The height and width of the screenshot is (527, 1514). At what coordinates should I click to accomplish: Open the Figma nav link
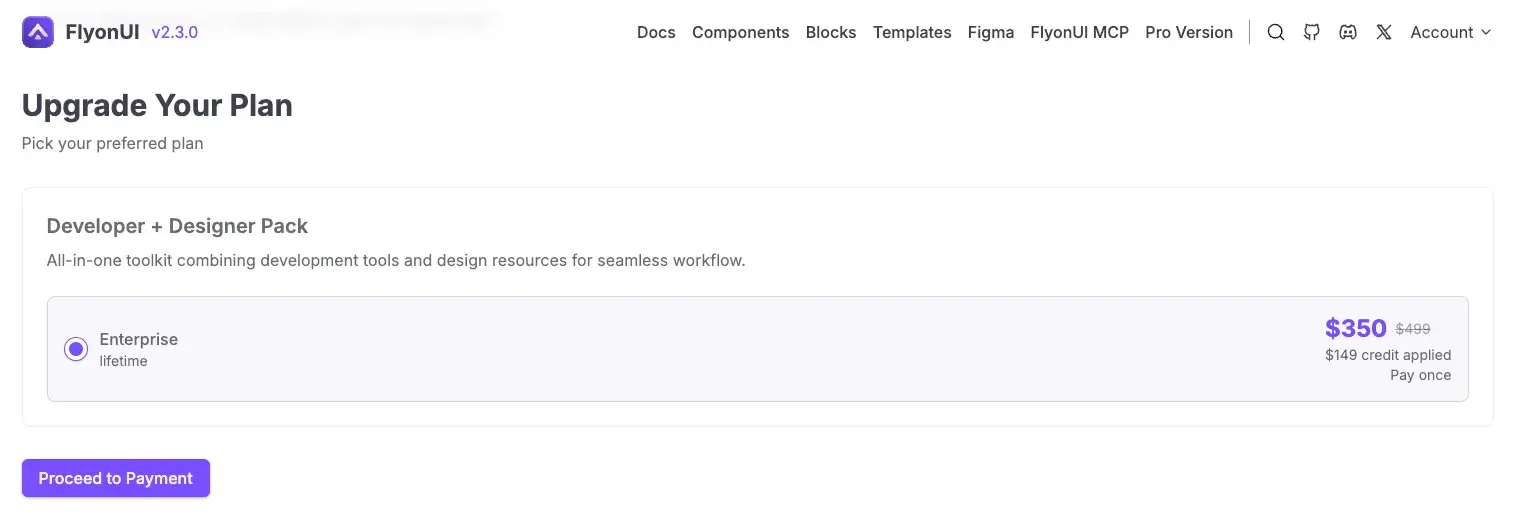point(991,32)
